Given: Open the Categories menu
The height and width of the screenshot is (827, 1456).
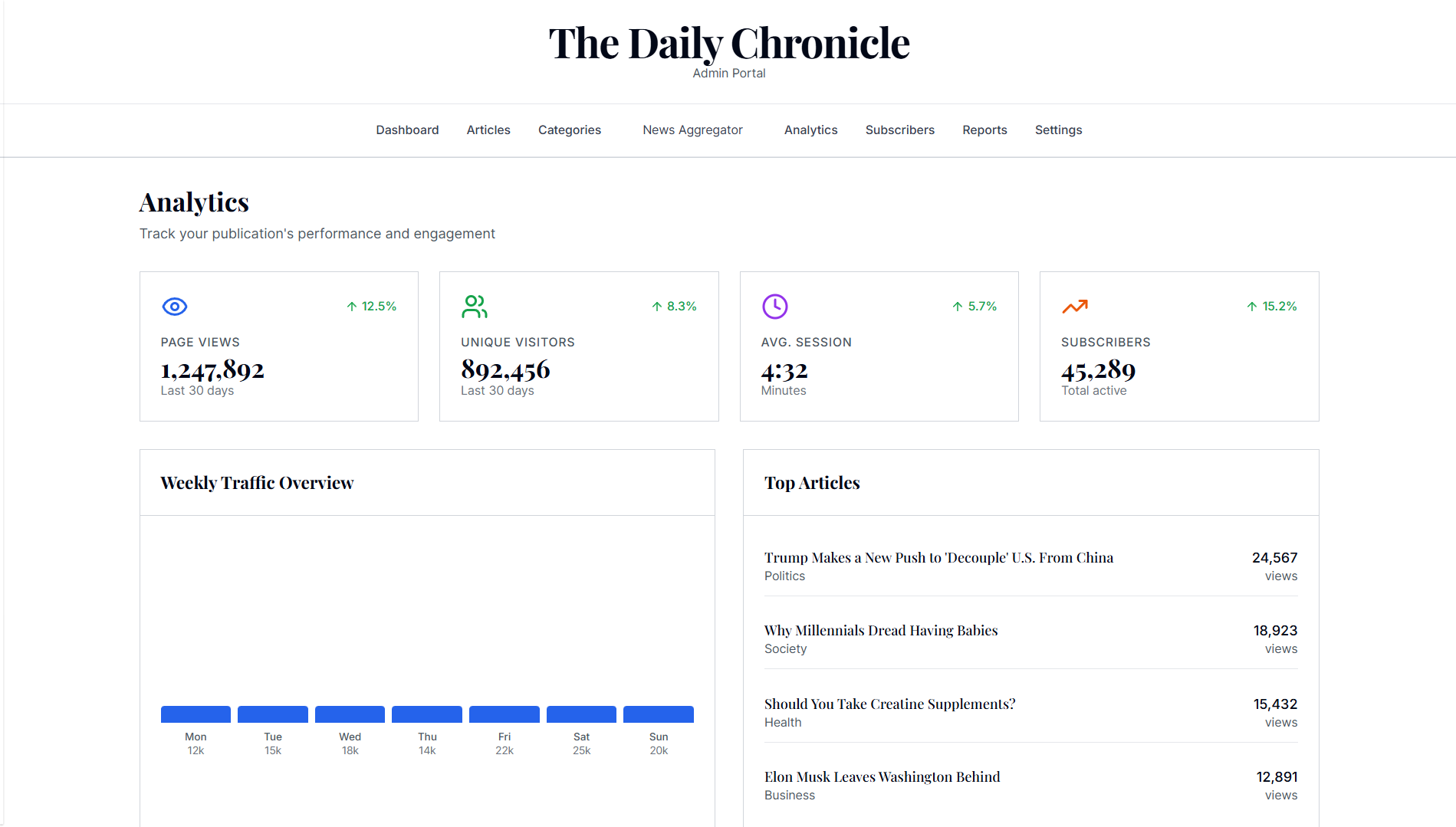Looking at the screenshot, I should click(x=570, y=130).
